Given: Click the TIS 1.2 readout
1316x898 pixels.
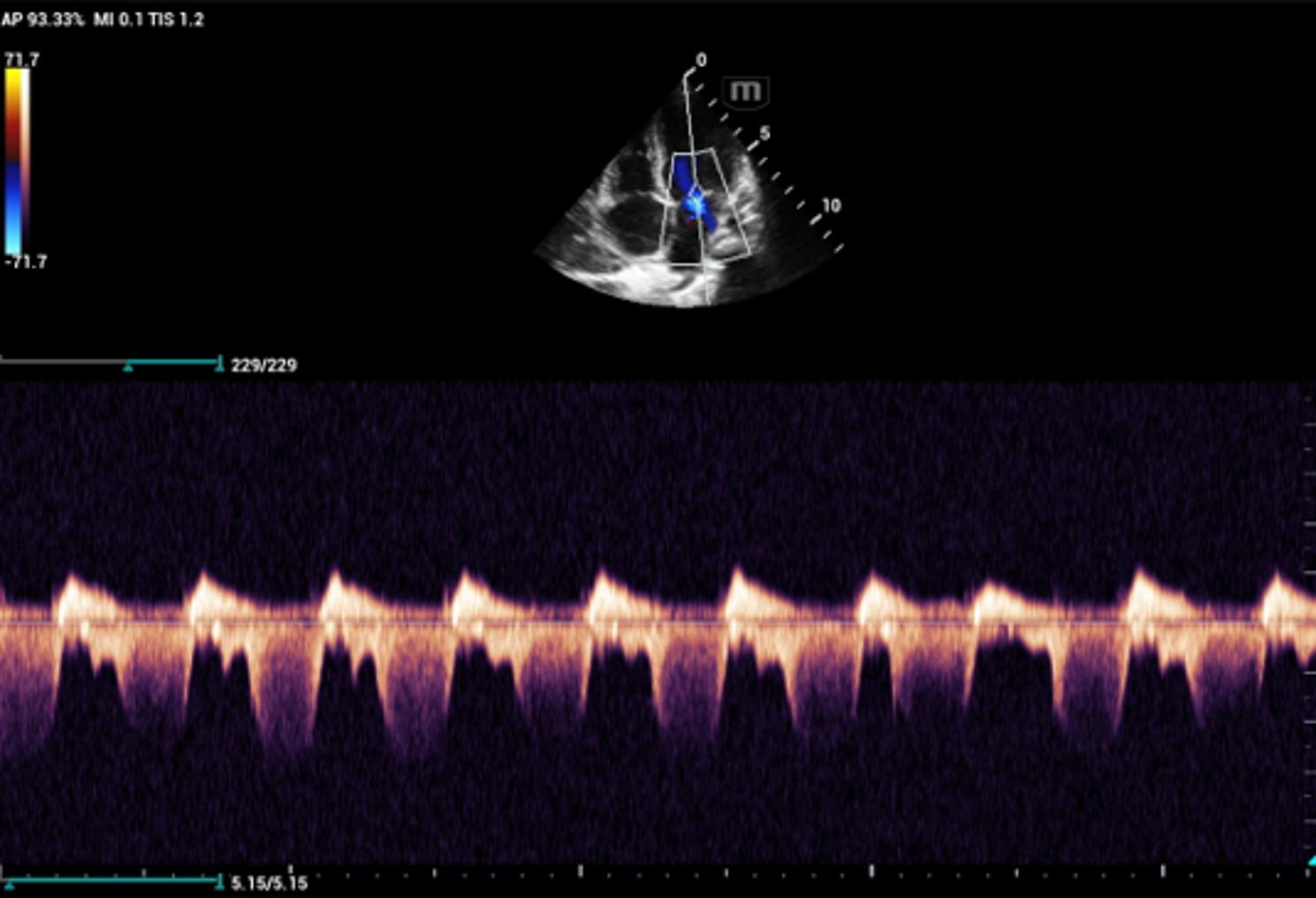Looking at the screenshot, I should [176, 19].
